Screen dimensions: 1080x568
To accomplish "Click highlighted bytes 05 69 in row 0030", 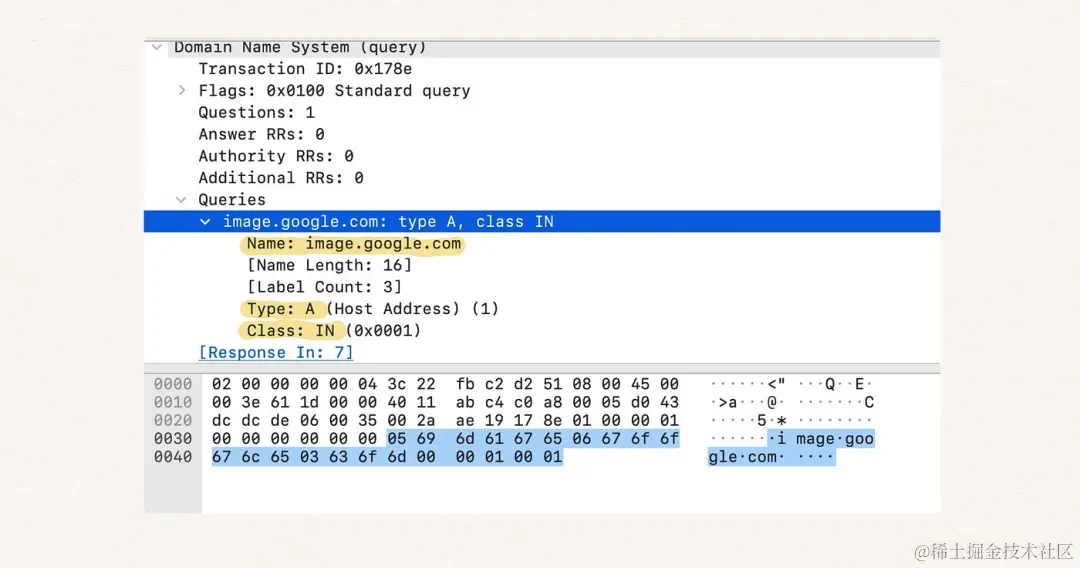I will coord(411,439).
